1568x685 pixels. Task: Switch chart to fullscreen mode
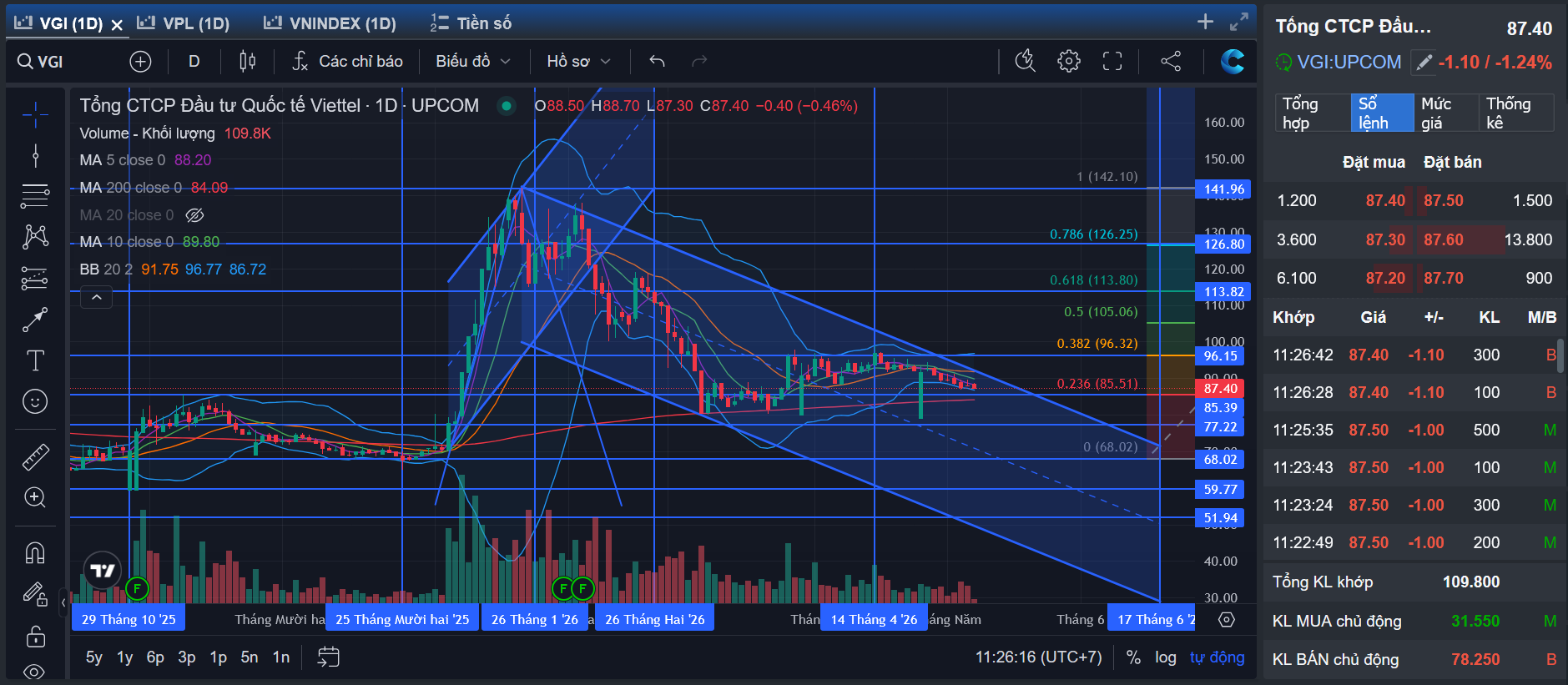pyautogui.click(x=1112, y=61)
